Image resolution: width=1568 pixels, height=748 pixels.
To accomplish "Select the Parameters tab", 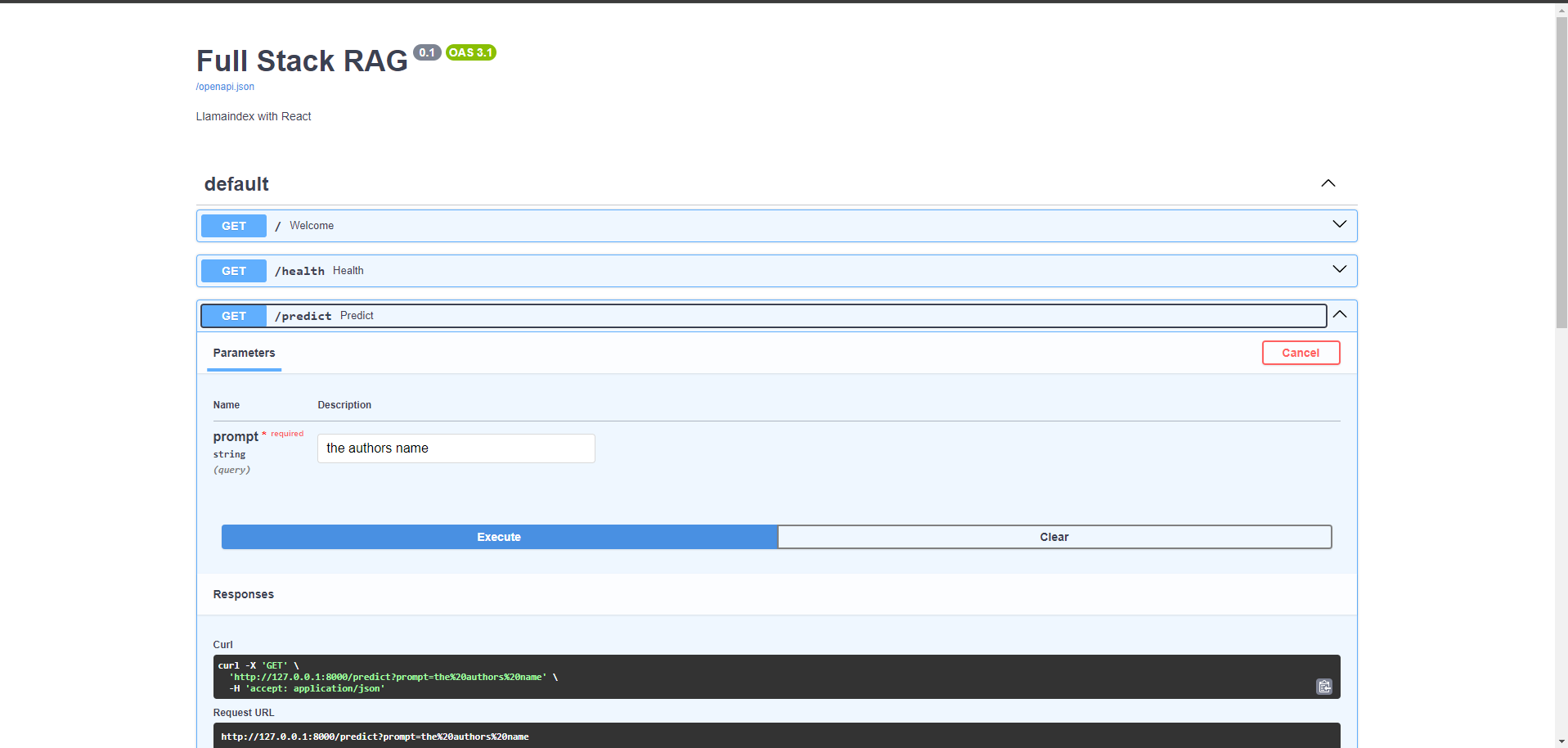I will (244, 354).
